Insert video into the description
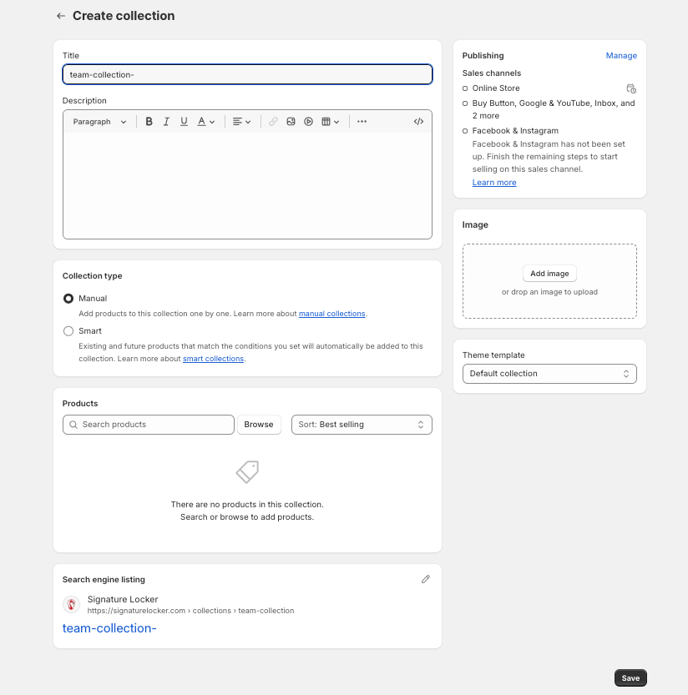688x695 pixels. pos(309,122)
